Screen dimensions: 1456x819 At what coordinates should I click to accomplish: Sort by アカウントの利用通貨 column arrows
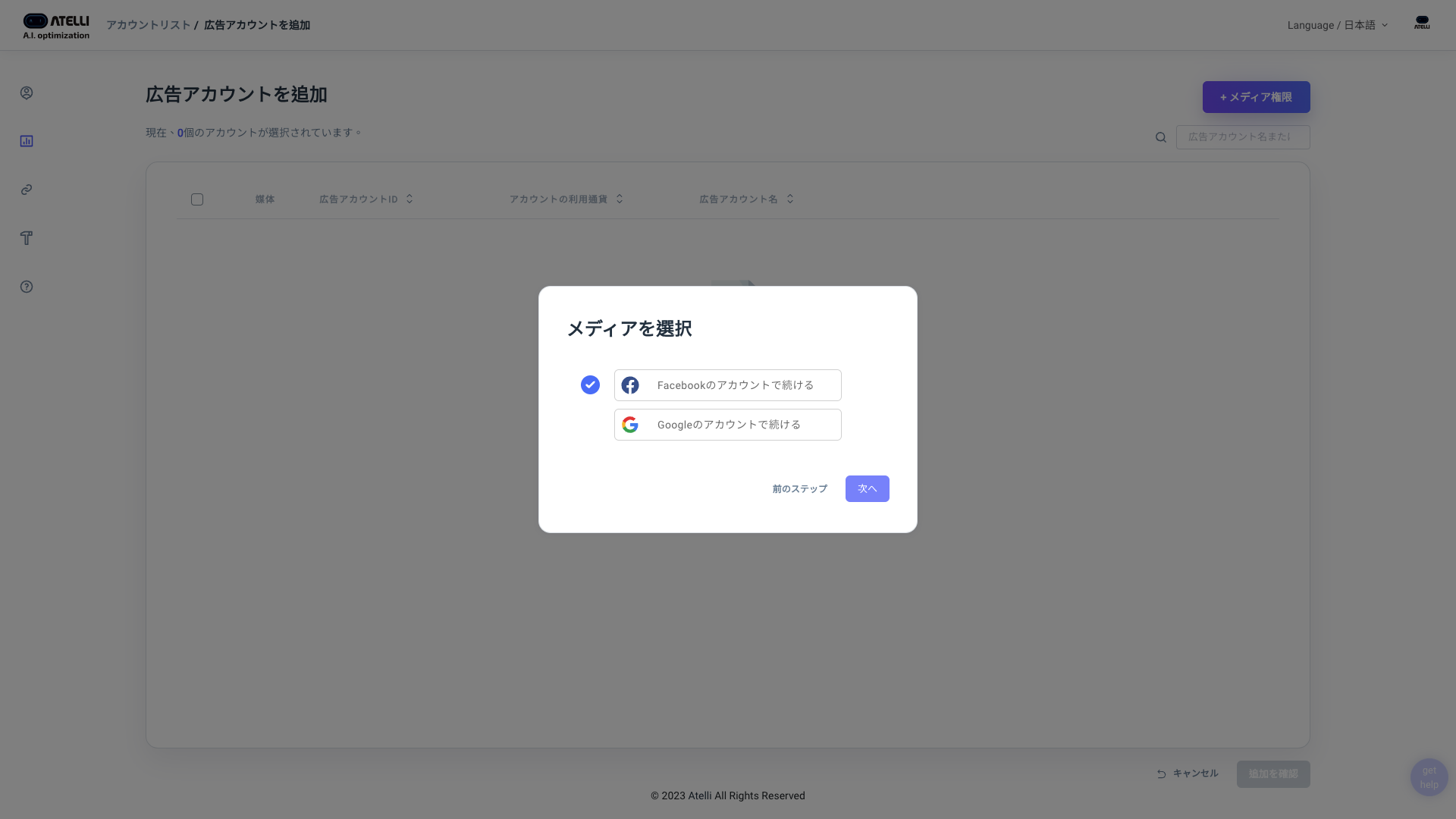(x=620, y=199)
